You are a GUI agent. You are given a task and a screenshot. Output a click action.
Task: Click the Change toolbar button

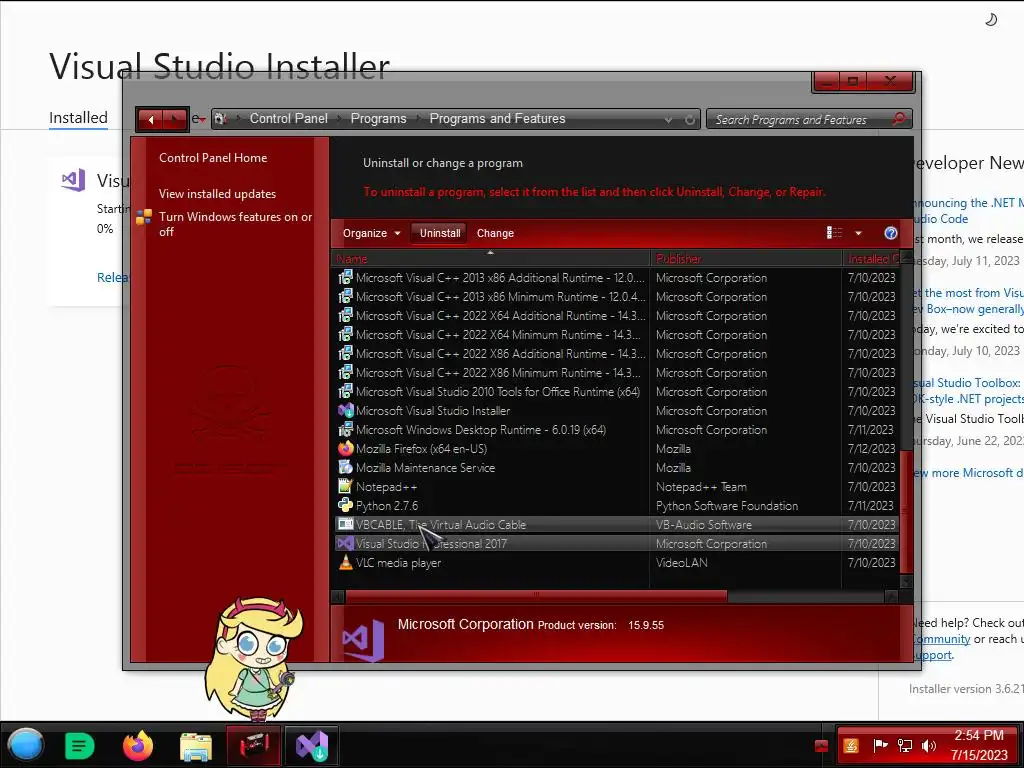coord(495,233)
